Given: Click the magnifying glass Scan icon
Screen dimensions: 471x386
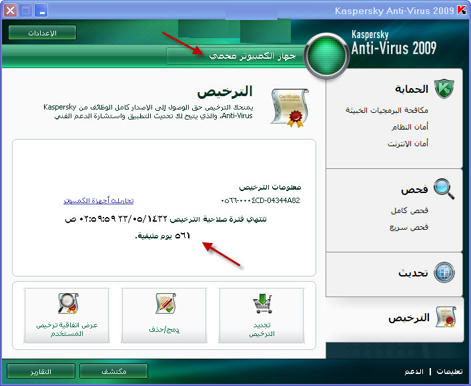Looking at the screenshot, I should [444, 189].
